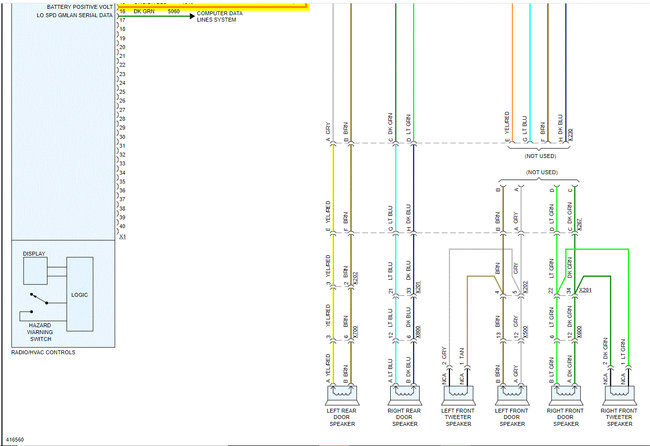This screenshot has width=650, height=446.
Task: Click the lower (NOT USED) note above brace
Action: (542, 172)
